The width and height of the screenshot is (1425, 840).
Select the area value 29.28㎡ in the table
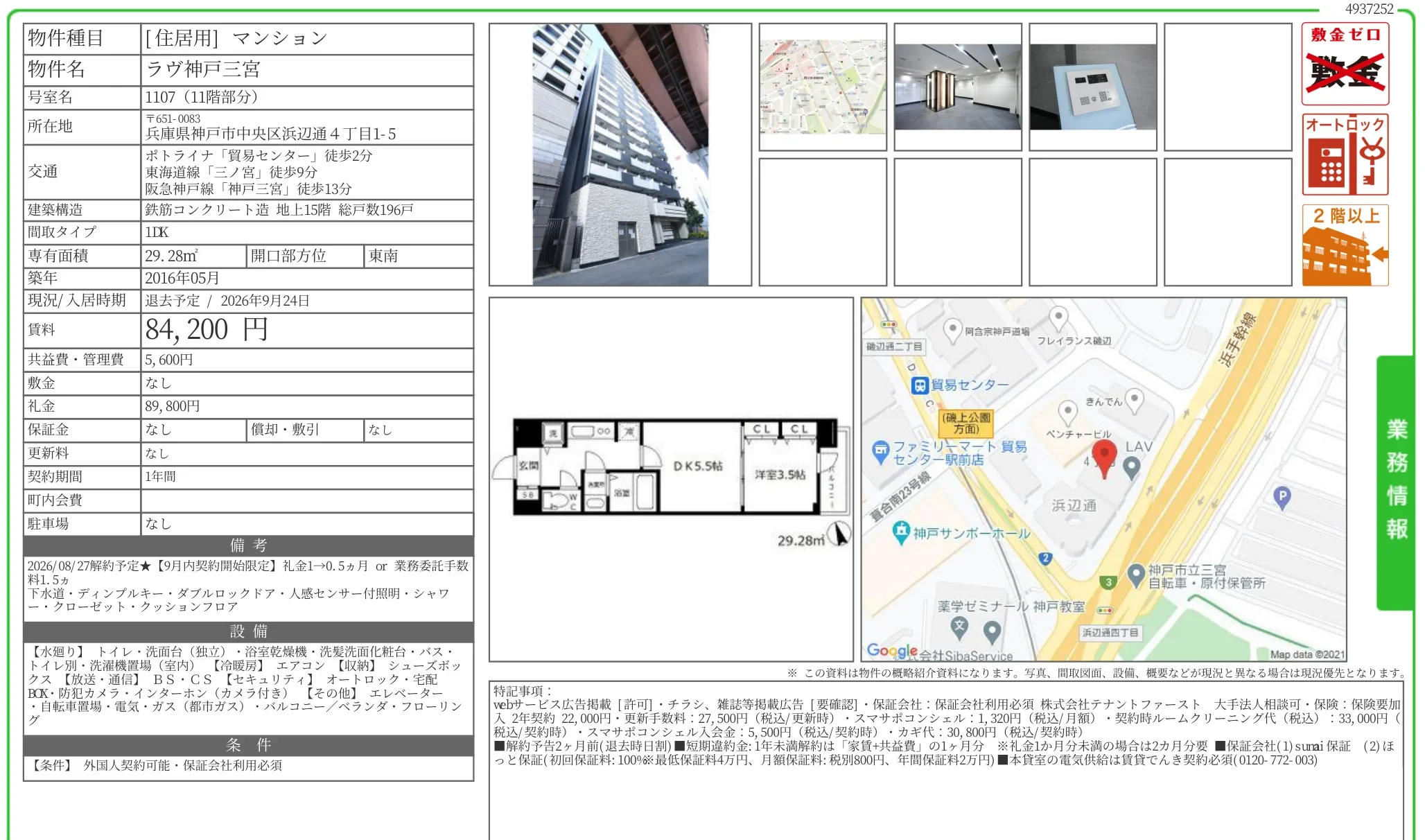tap(171, 256)
